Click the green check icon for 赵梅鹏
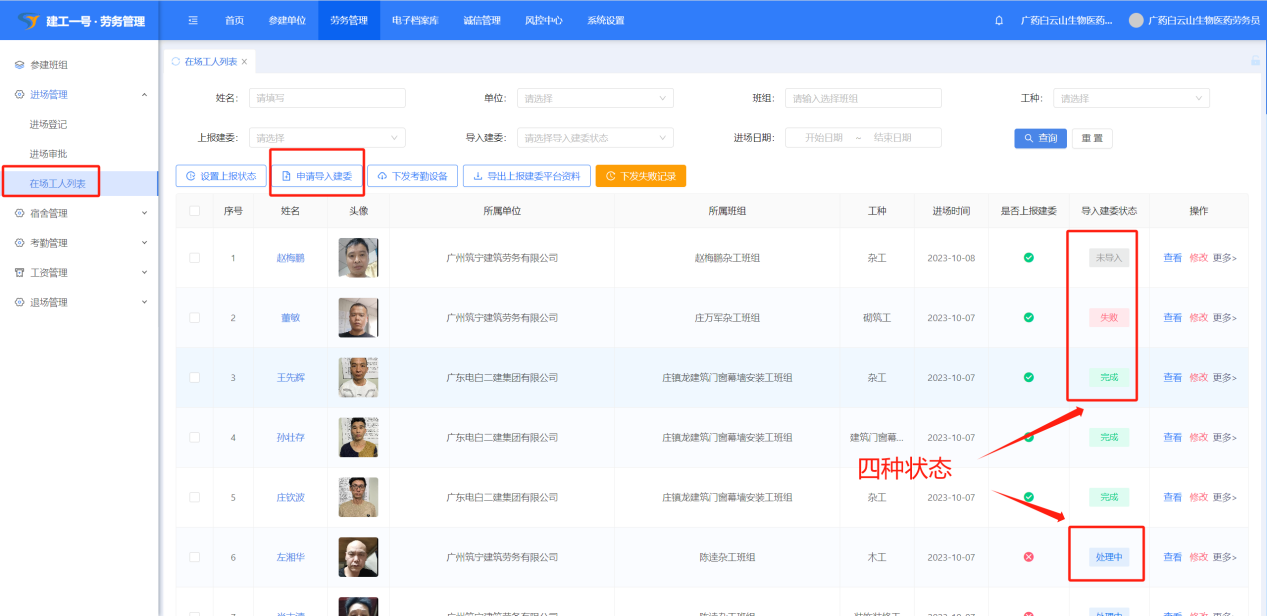The image size is (1267, 616). click(x=1028, y=258)
